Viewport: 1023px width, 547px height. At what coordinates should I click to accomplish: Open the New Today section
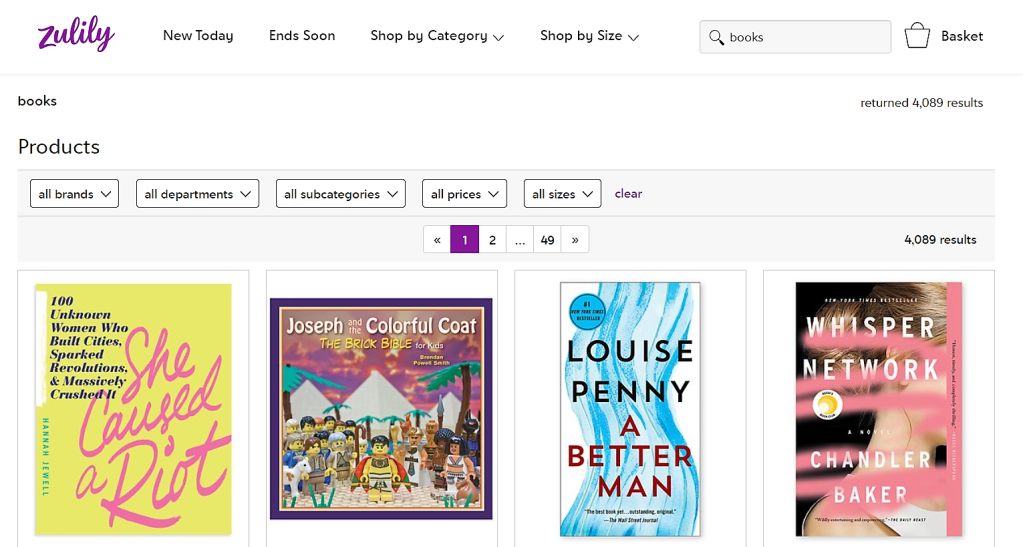point(198,36)
